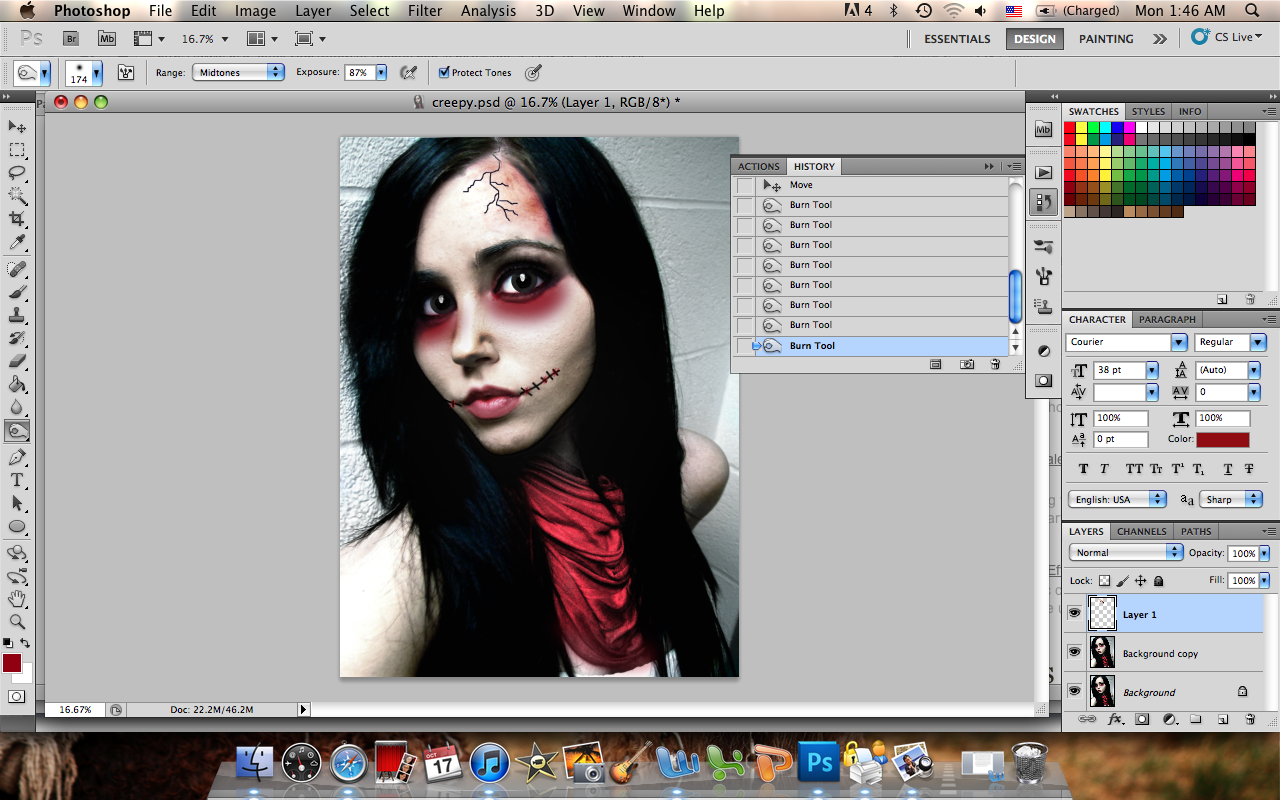Select the Eraser tool
1280x800 pixels.
pyautogui.click(x=17, y=361)
